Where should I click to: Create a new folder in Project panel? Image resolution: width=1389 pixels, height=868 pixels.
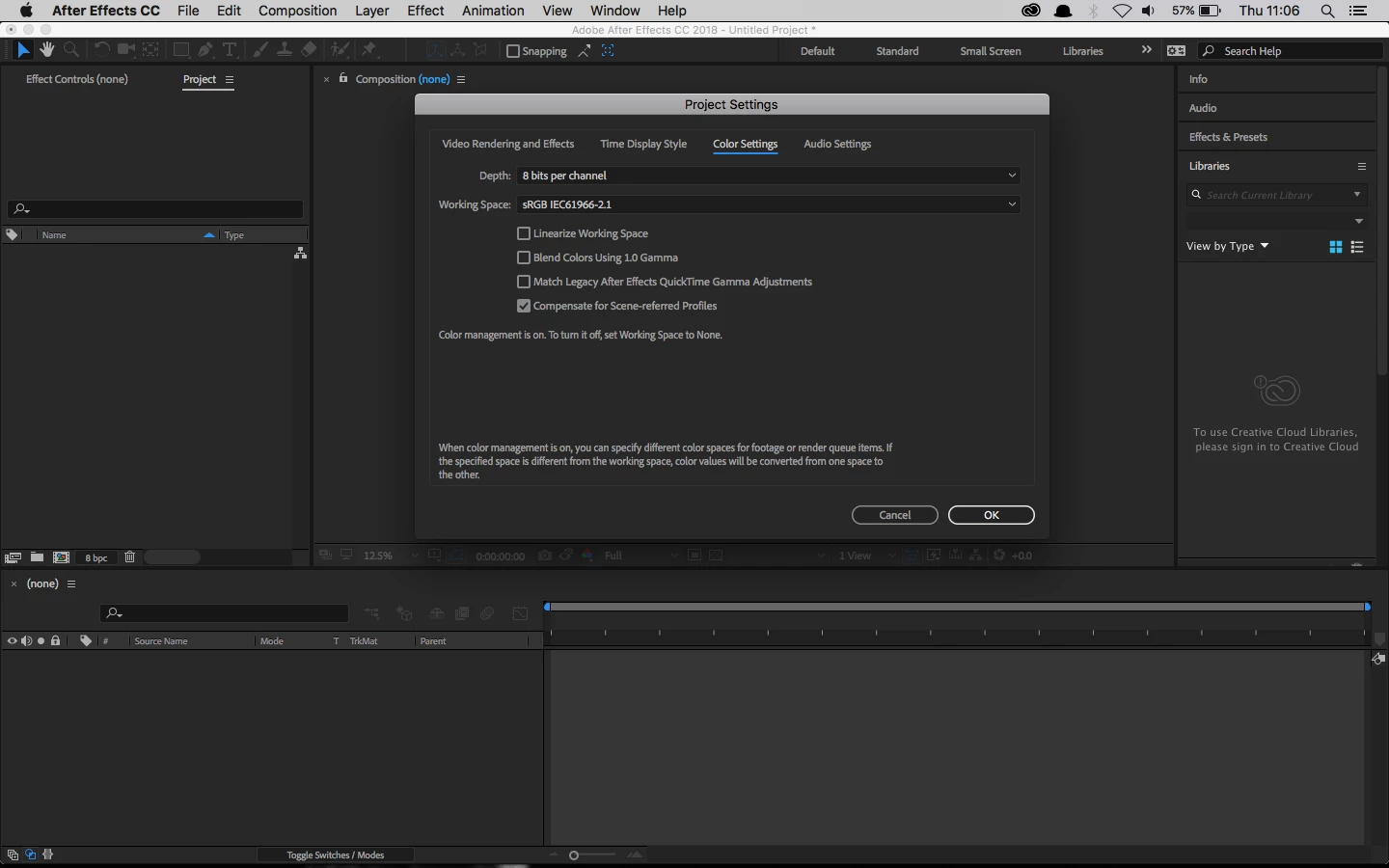[37, 557]
